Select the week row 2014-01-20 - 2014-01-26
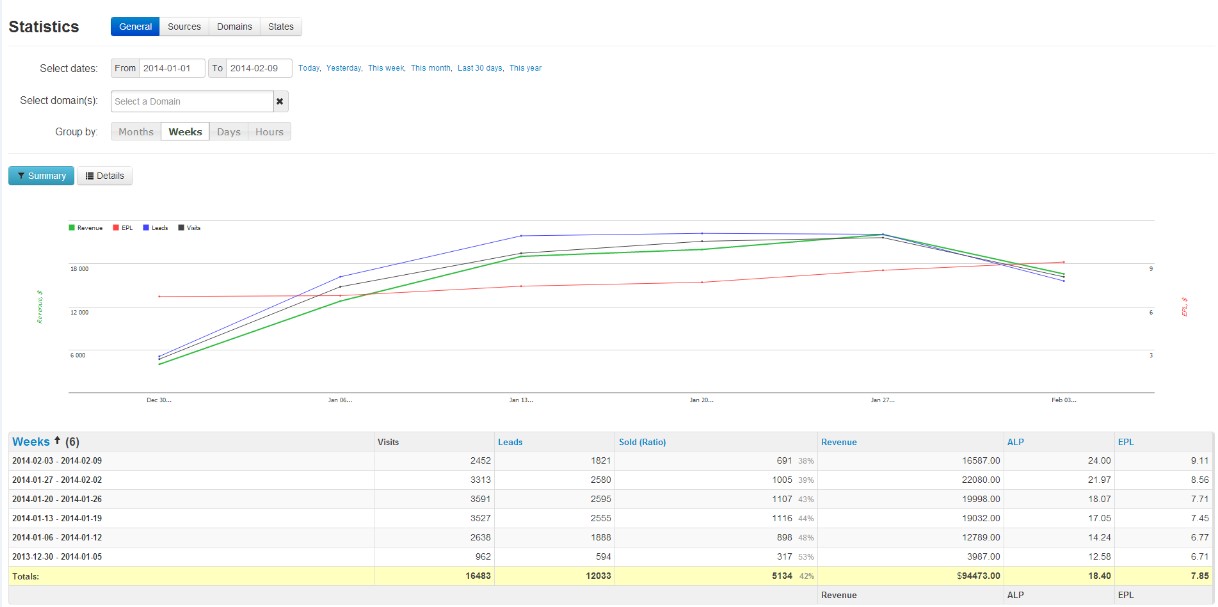 pos(611,499)
